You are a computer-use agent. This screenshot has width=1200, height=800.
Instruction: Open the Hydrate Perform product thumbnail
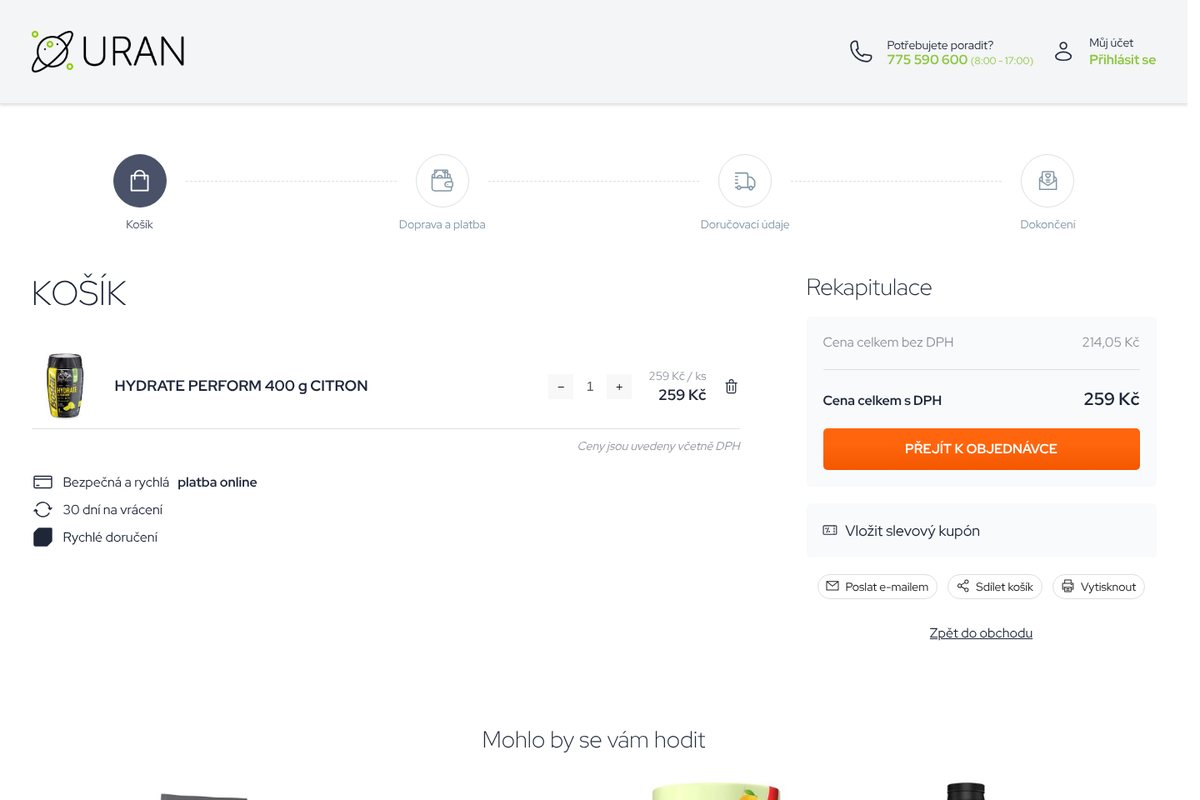pos(65,386)
